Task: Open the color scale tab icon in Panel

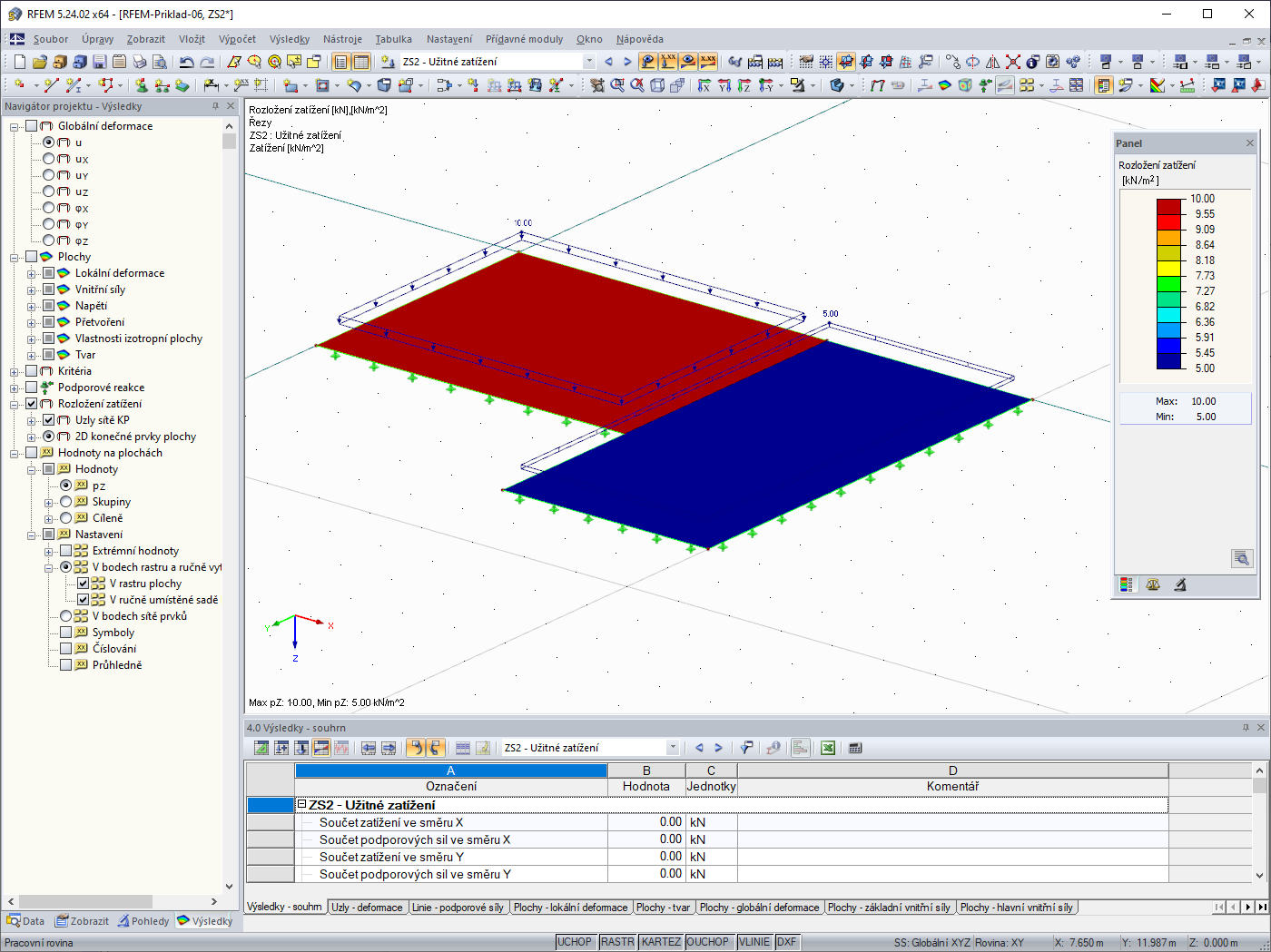Action: point(1127,585)
